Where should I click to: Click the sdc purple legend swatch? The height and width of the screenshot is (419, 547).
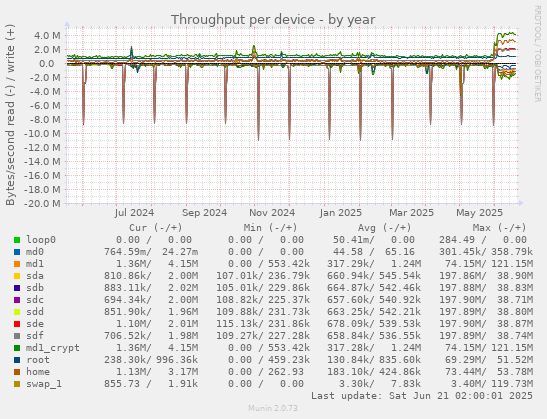(17, 300)
